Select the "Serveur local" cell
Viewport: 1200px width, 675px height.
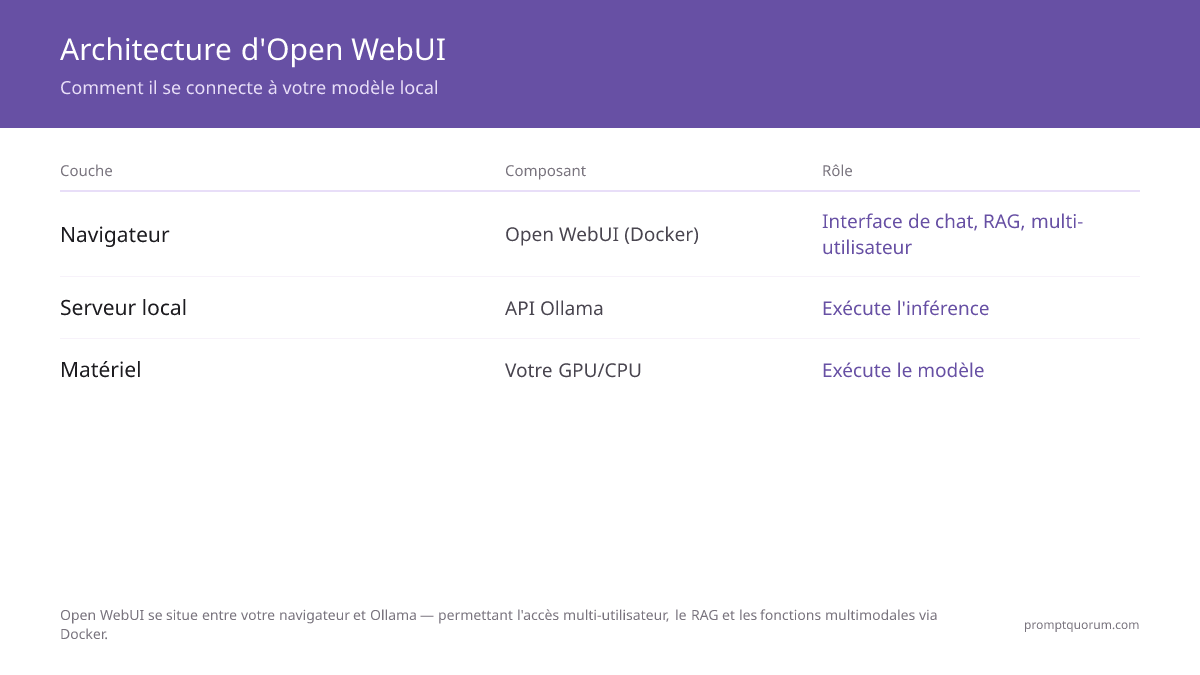pos(123,308)
